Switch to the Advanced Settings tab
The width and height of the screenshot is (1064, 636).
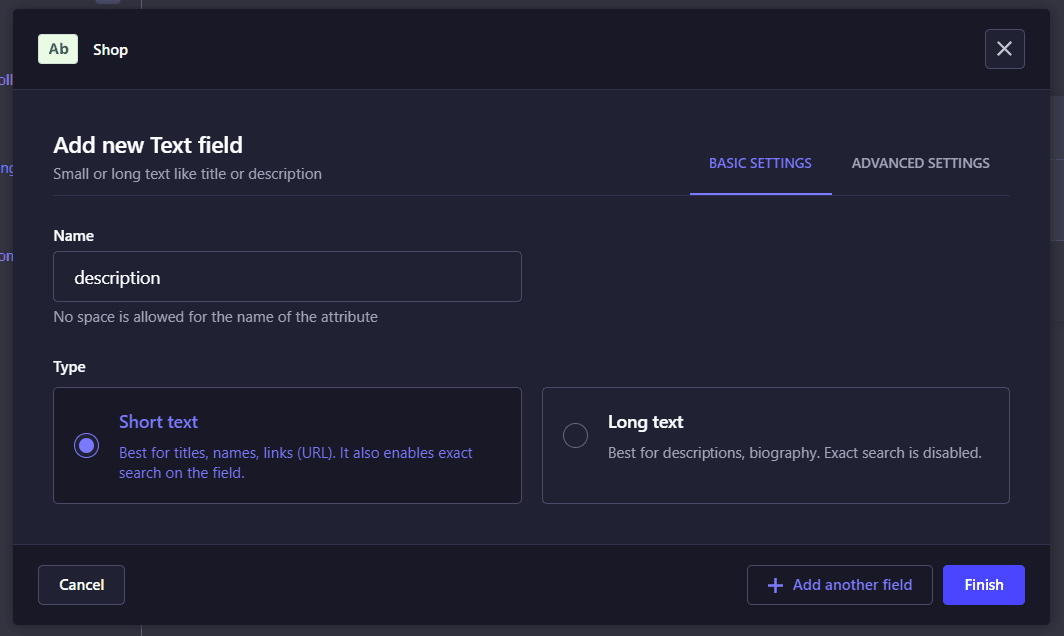pyautogui.click(x=920, y=163)
